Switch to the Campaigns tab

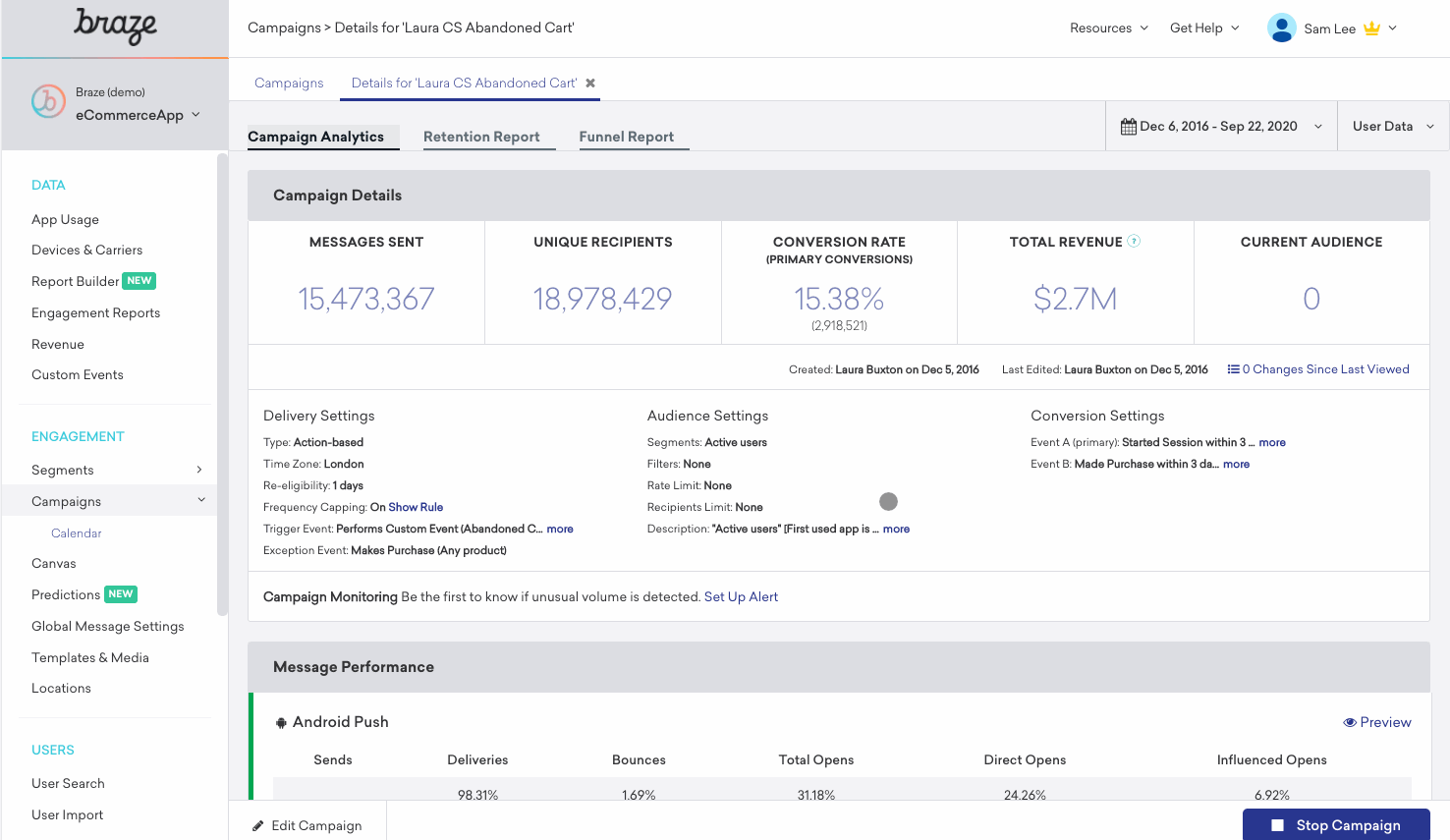[x=289, y=83]
